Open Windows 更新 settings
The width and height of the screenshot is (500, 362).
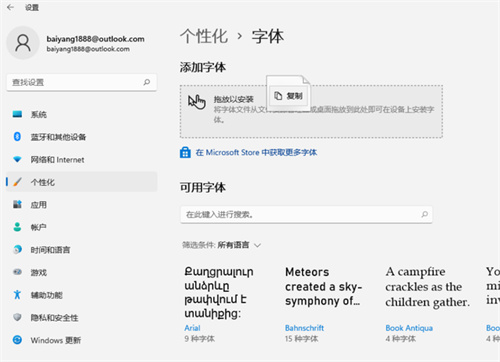point(82,340)
